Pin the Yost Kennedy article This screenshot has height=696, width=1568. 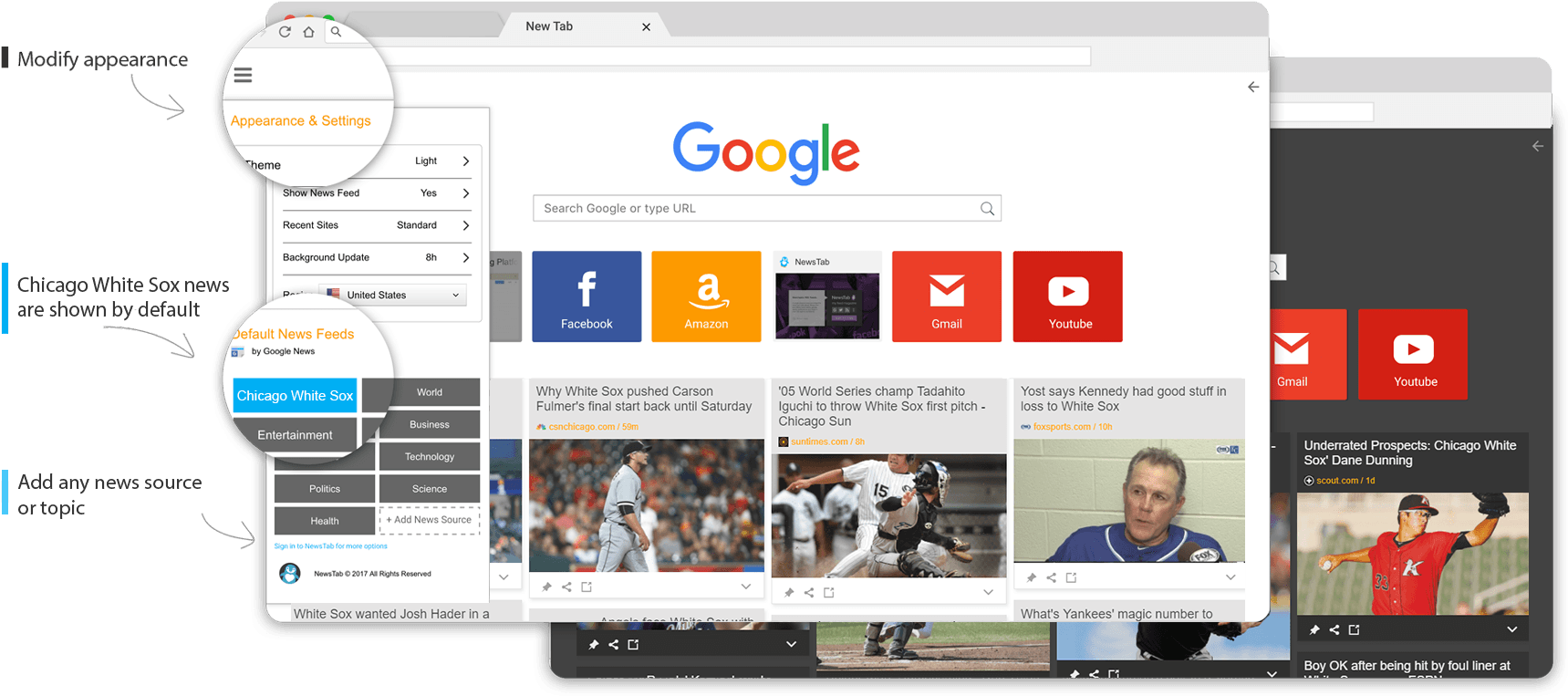coord(1032,577)
